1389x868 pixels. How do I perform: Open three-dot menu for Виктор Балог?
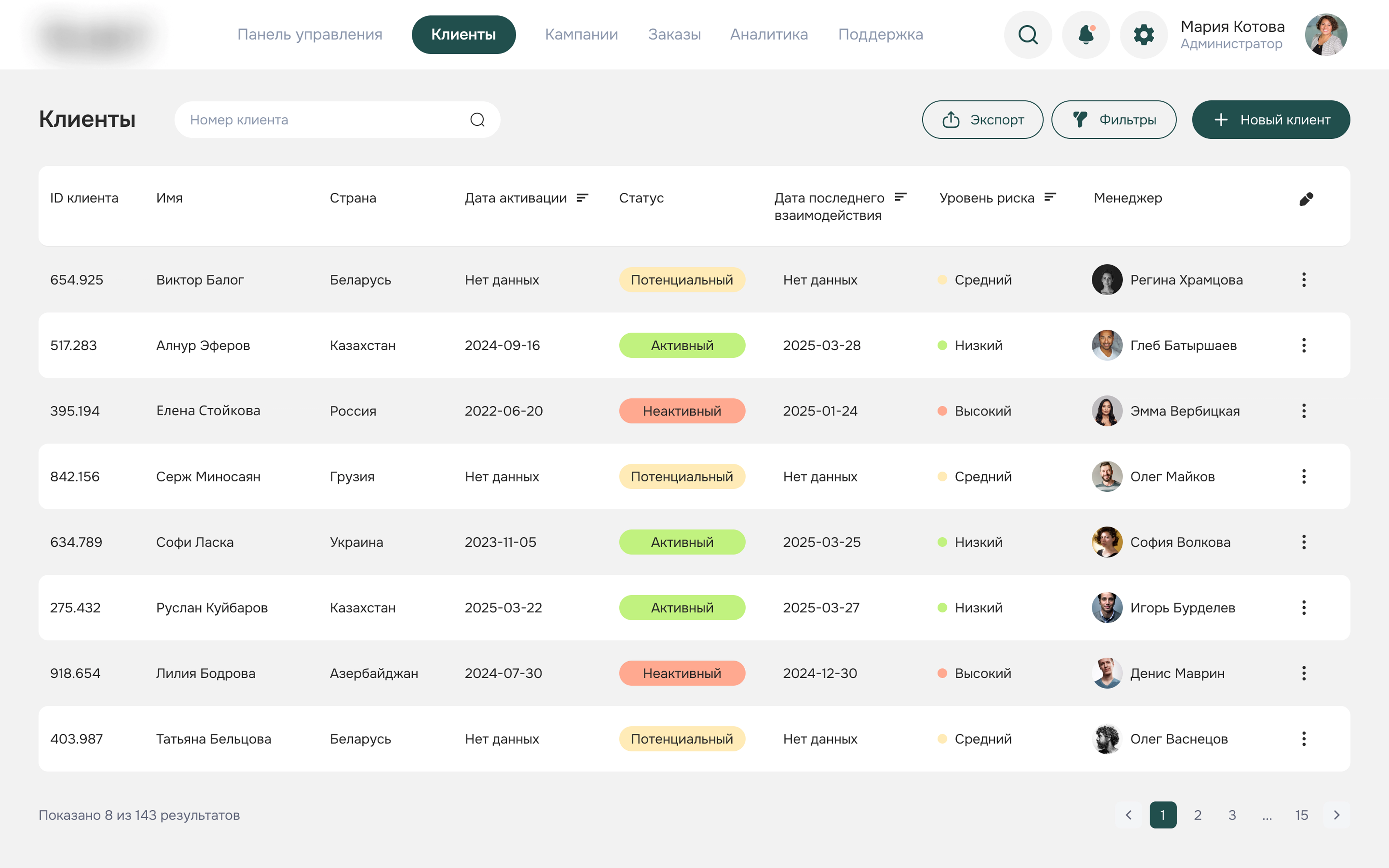1303,280
